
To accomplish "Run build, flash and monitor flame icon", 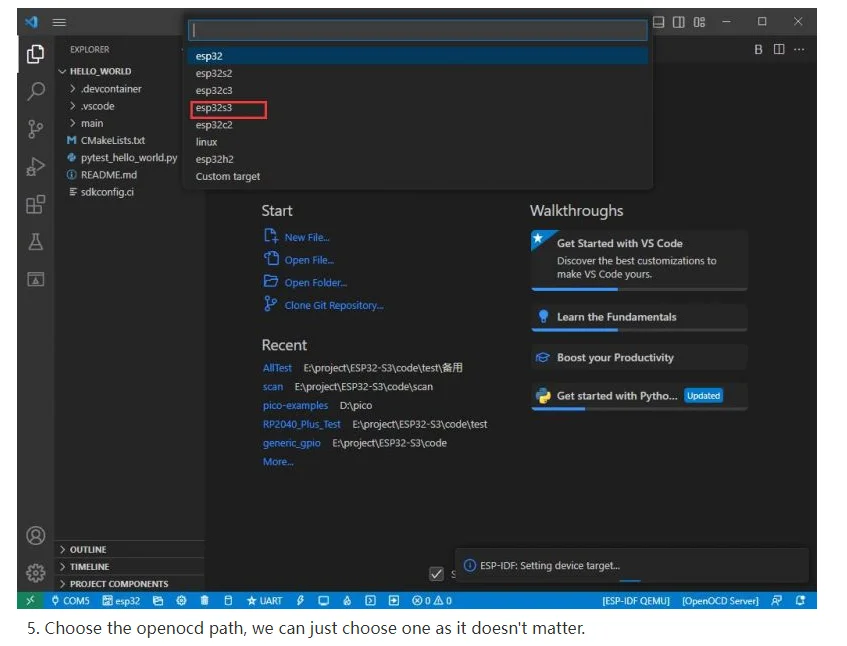I will point(347,601).
